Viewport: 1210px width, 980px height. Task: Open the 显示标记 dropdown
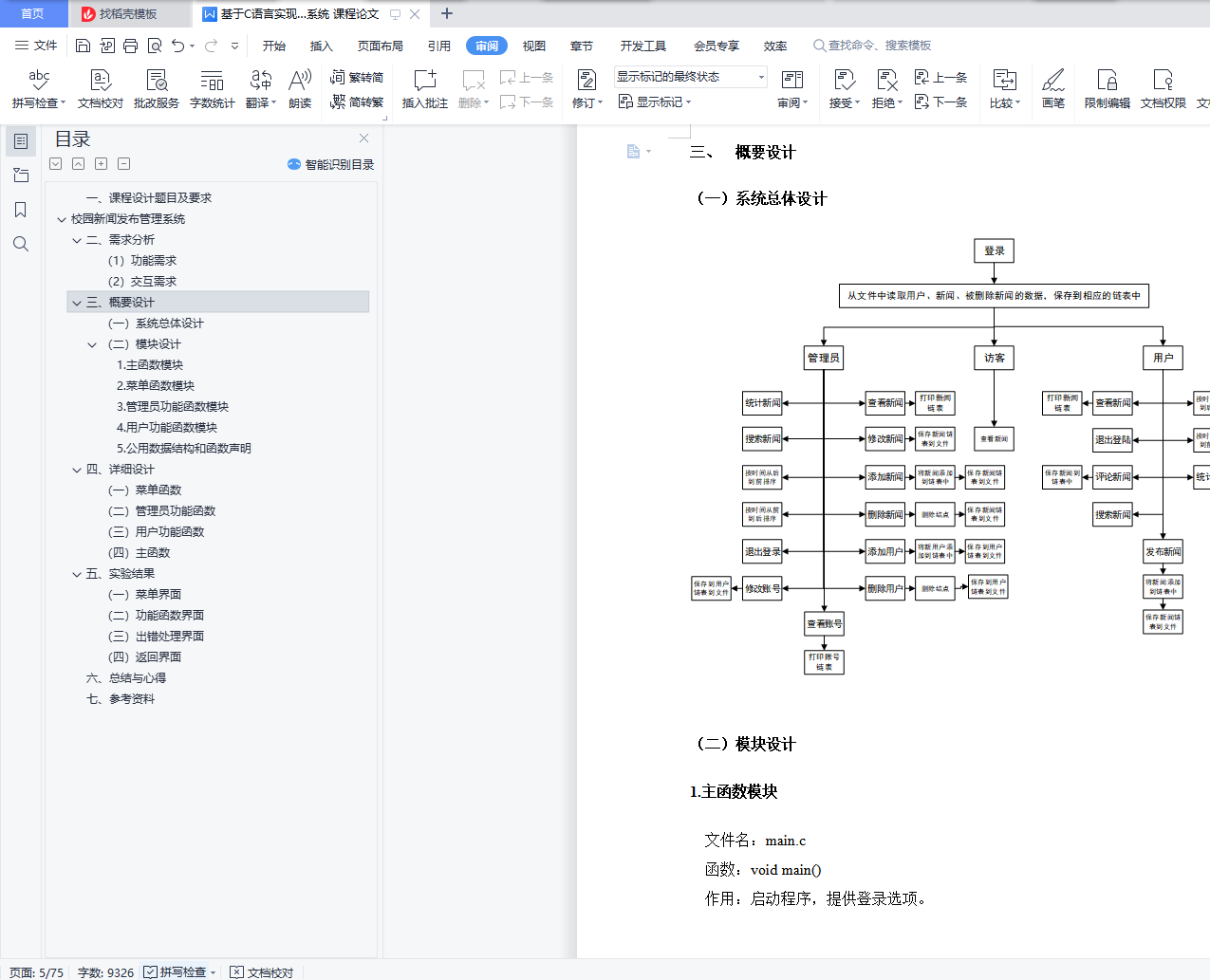tap(655, 102)
